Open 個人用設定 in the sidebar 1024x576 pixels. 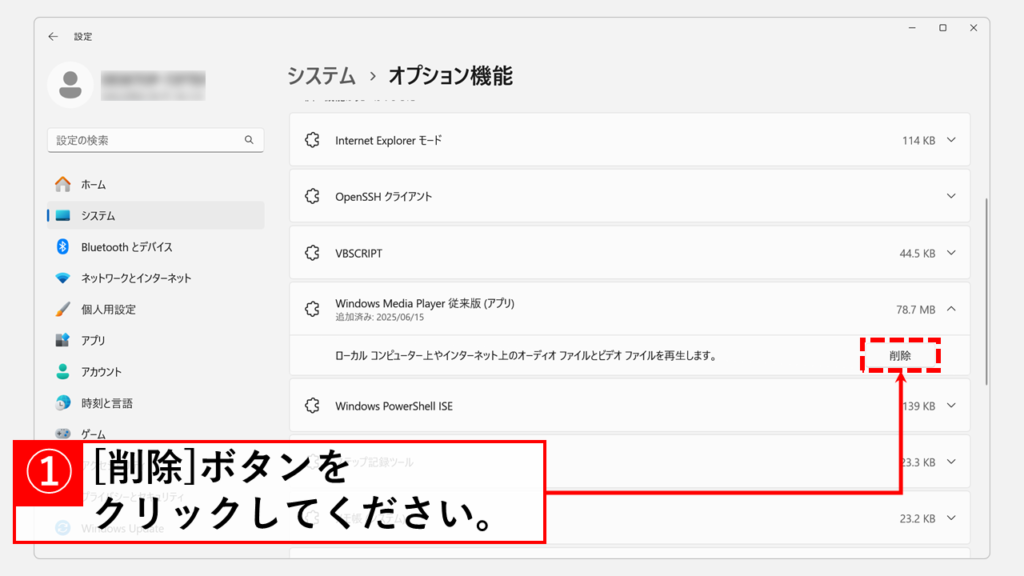pos(155,309)
